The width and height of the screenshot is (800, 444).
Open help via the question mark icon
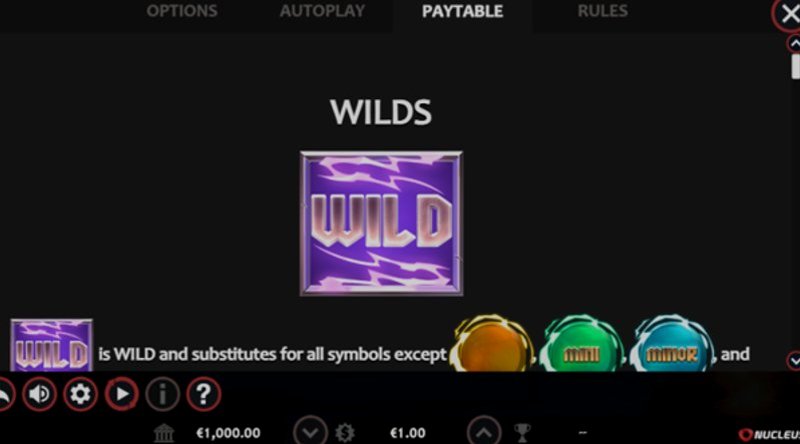[x=204, y=394]
